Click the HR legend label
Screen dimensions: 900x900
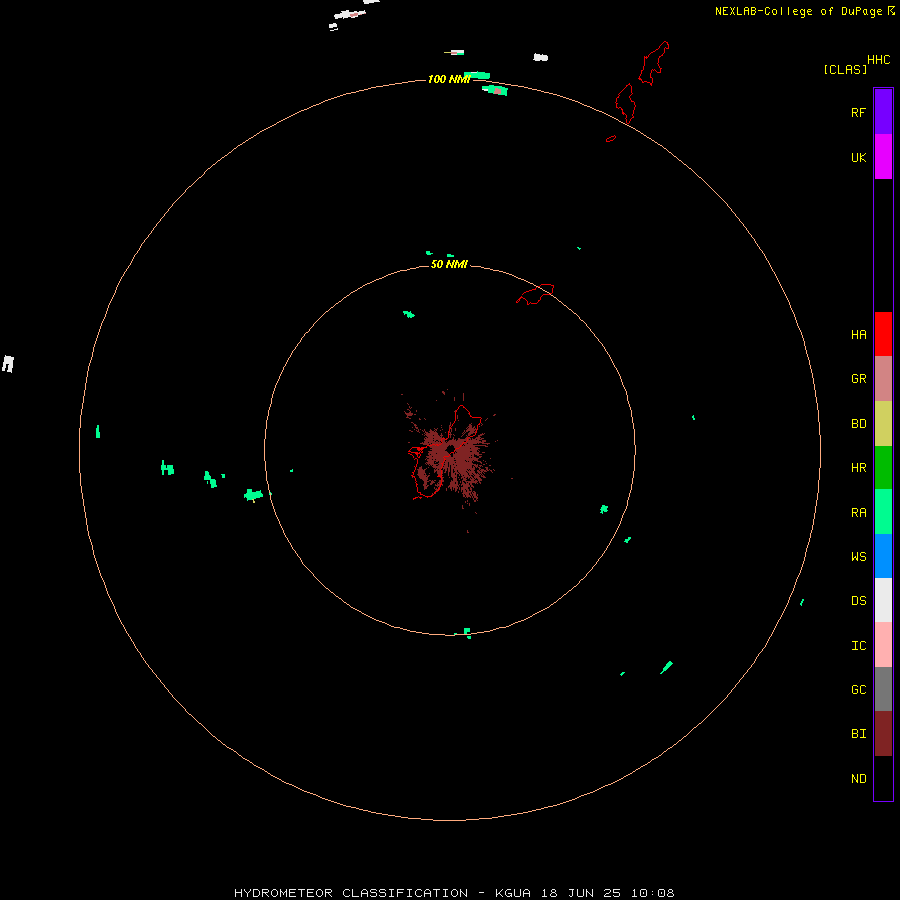[858, 468]
